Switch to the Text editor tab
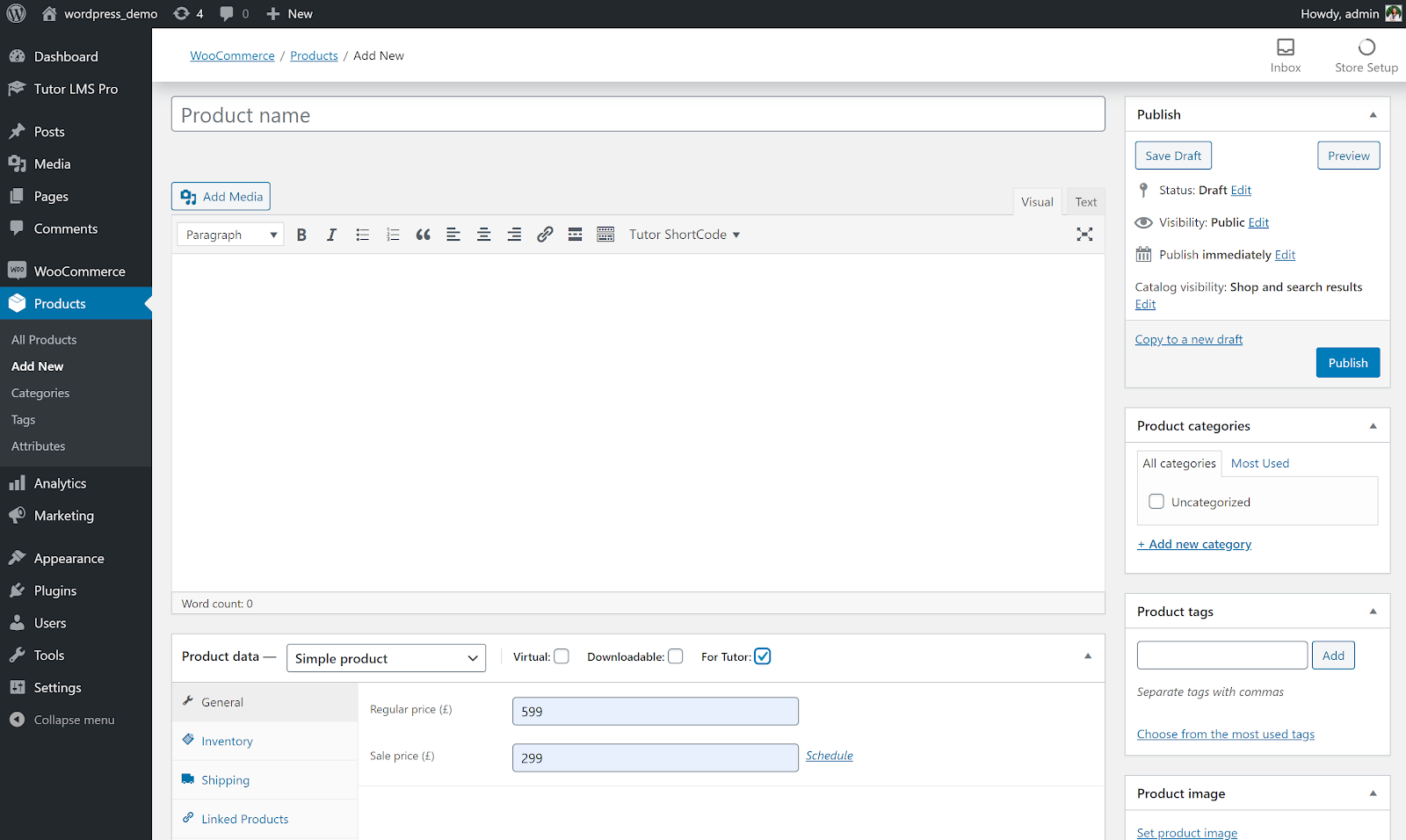 pos(1086,202)
